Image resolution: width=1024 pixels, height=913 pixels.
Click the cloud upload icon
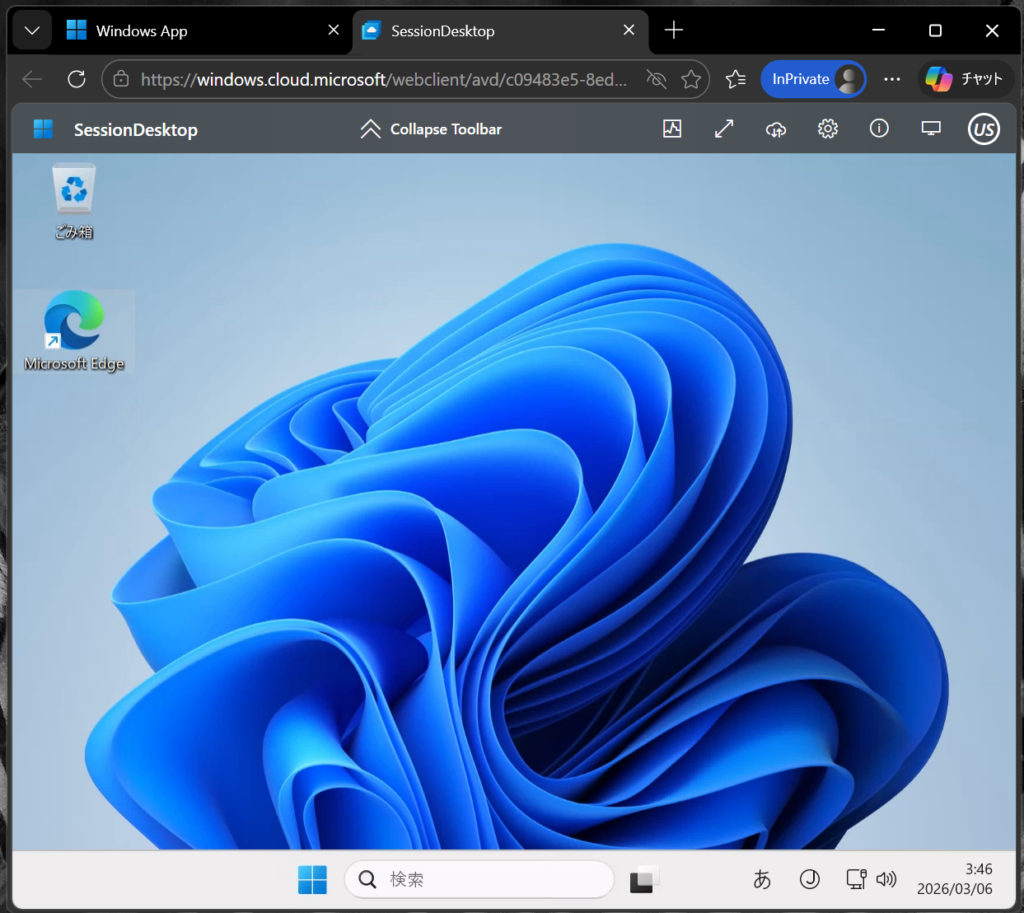click(776, 129)
